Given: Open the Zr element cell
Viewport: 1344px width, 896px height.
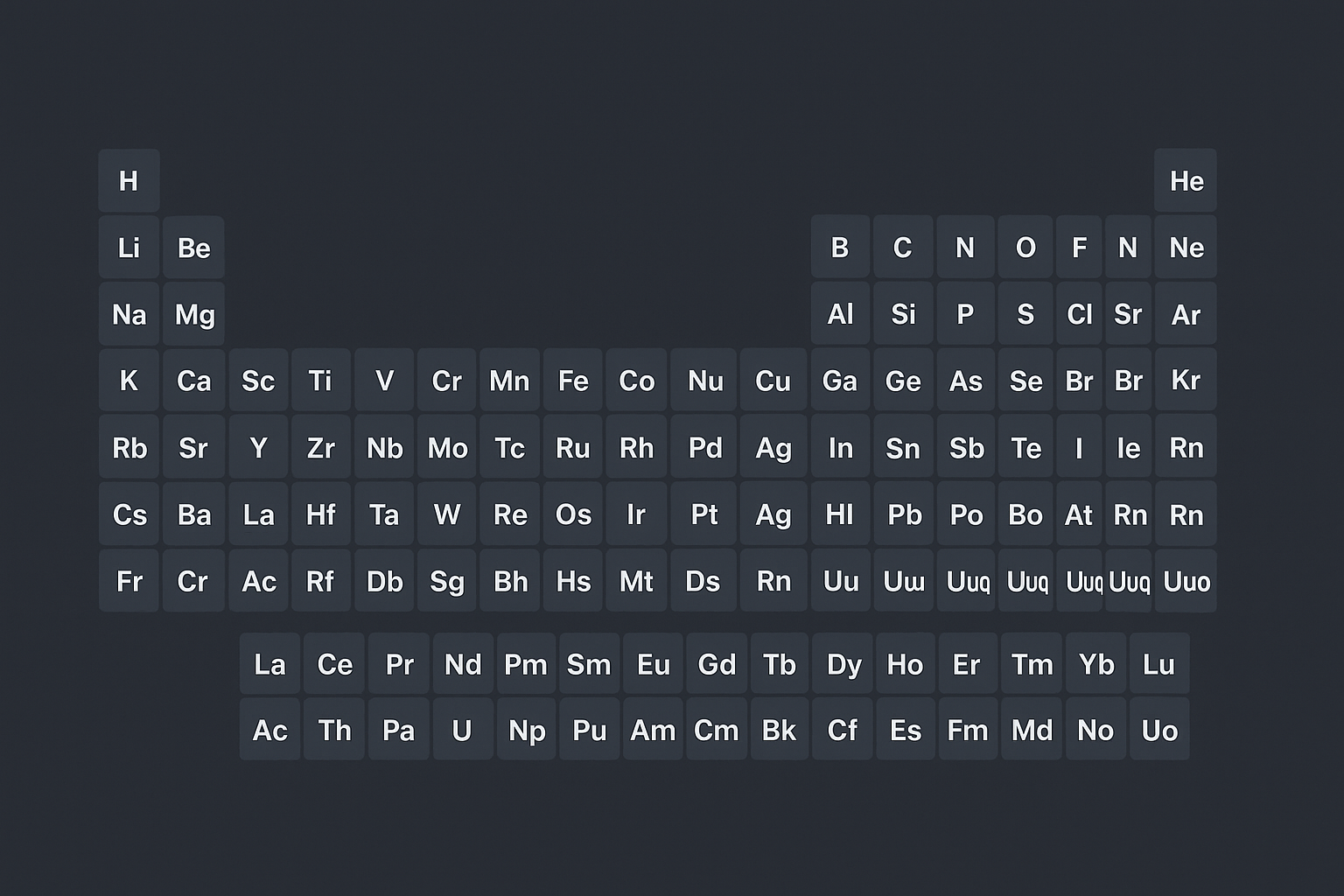Looking at the screenshot, I should (x=321, y=448).
